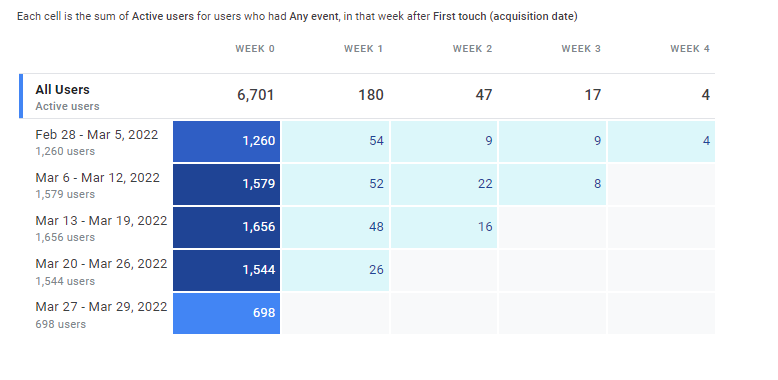778x380 pixels.
Task: Select the Mar 13 - Mar 19, 2022 cohort
Action: click(101, 221)
